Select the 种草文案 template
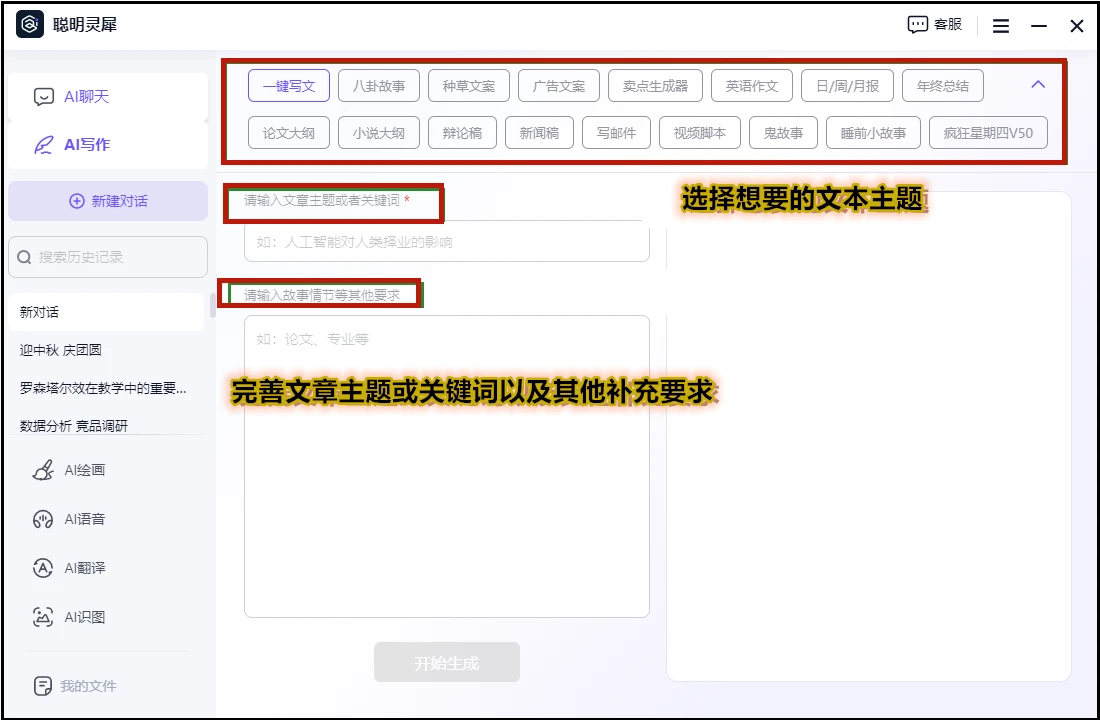Screen dimensions: 1100x720 [x=469, y=86]
